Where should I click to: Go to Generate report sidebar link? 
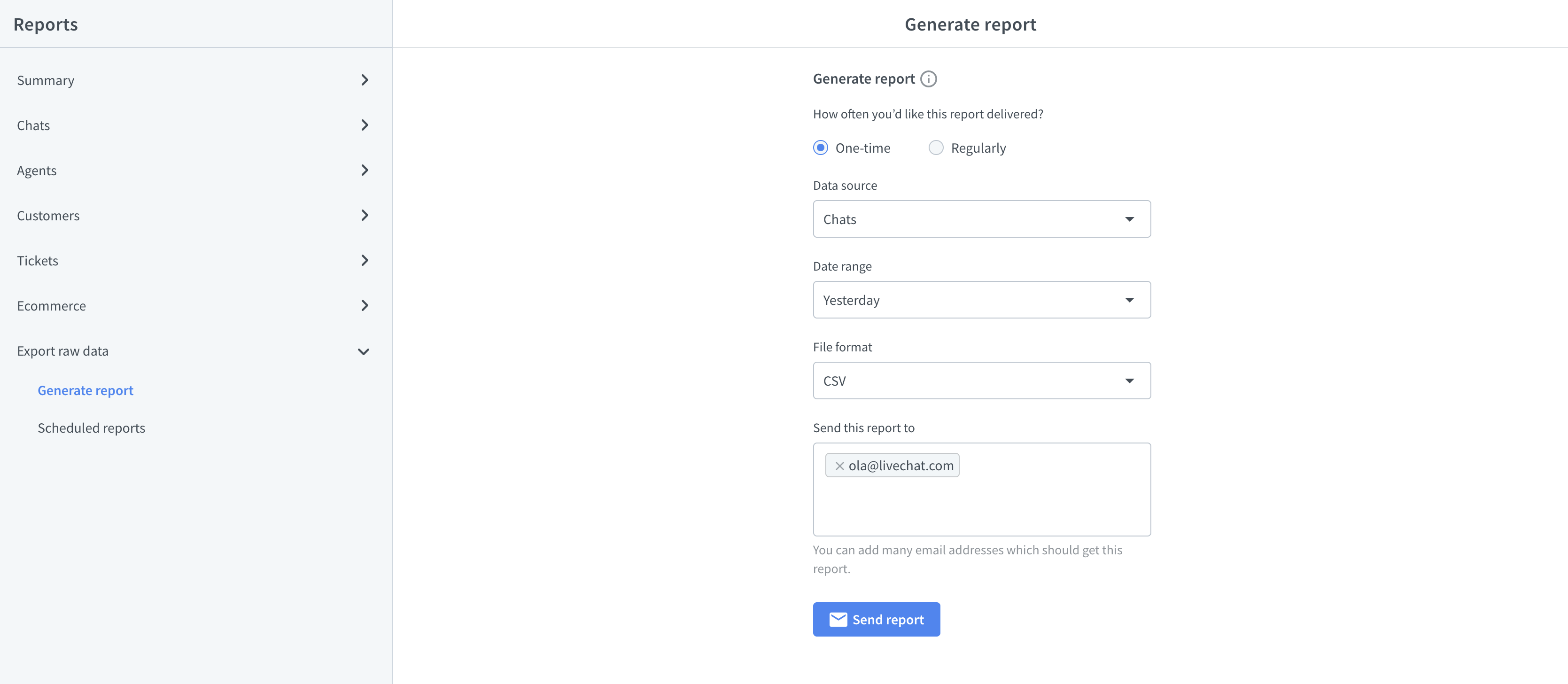click(x=85, y=391)
